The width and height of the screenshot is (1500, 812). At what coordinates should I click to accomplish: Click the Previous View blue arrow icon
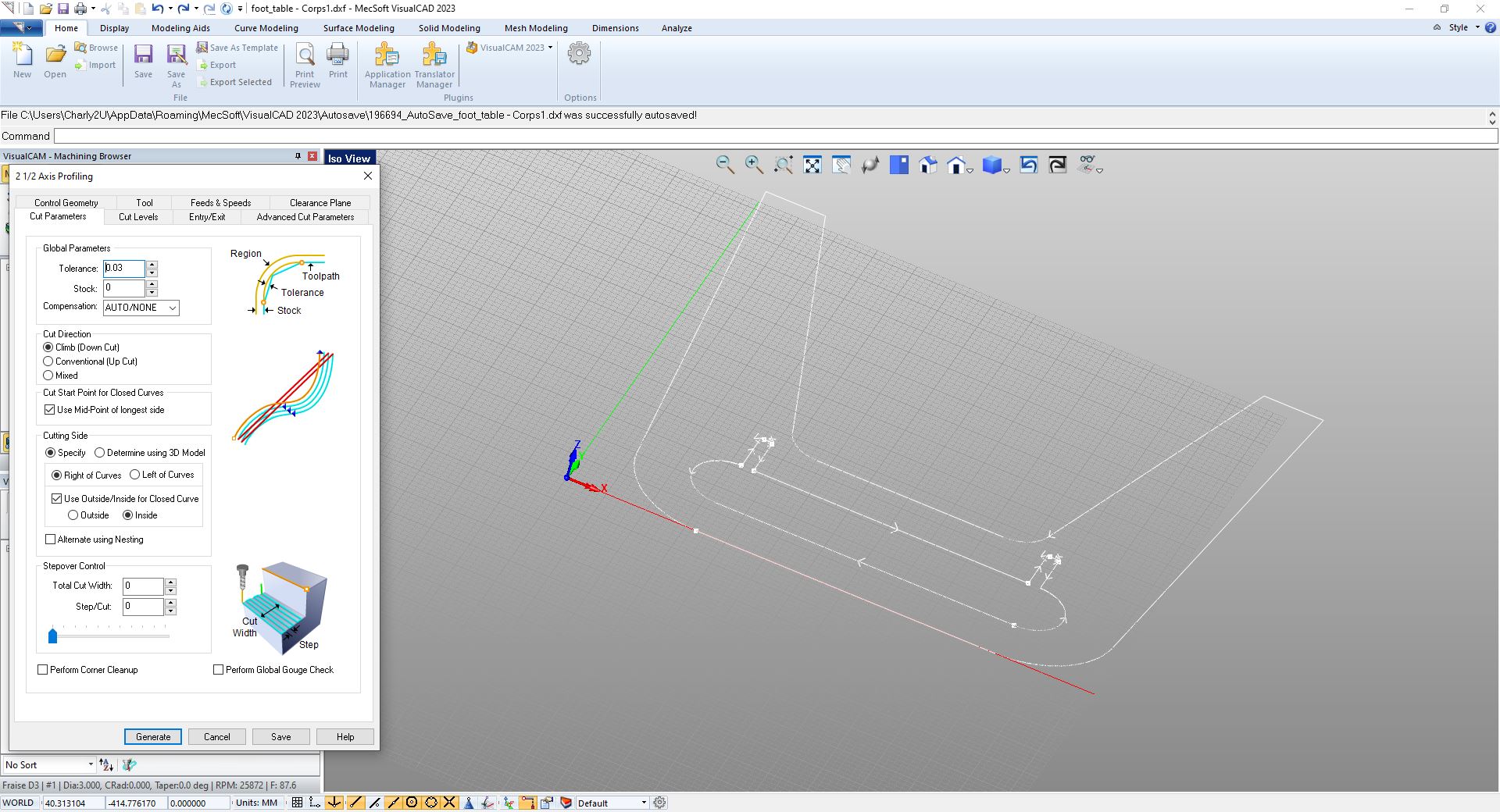(x=1029, y=165)
